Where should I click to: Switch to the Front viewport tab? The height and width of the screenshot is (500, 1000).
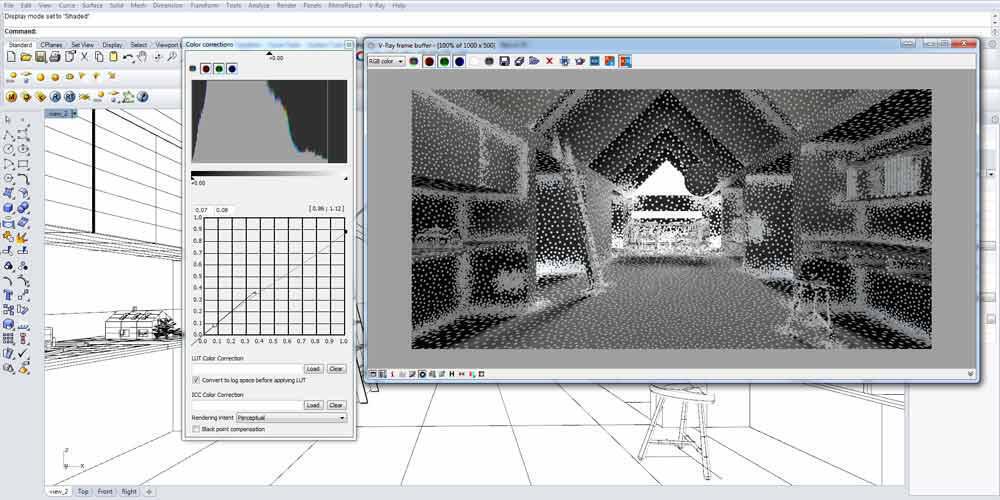(x=105, y=492)
